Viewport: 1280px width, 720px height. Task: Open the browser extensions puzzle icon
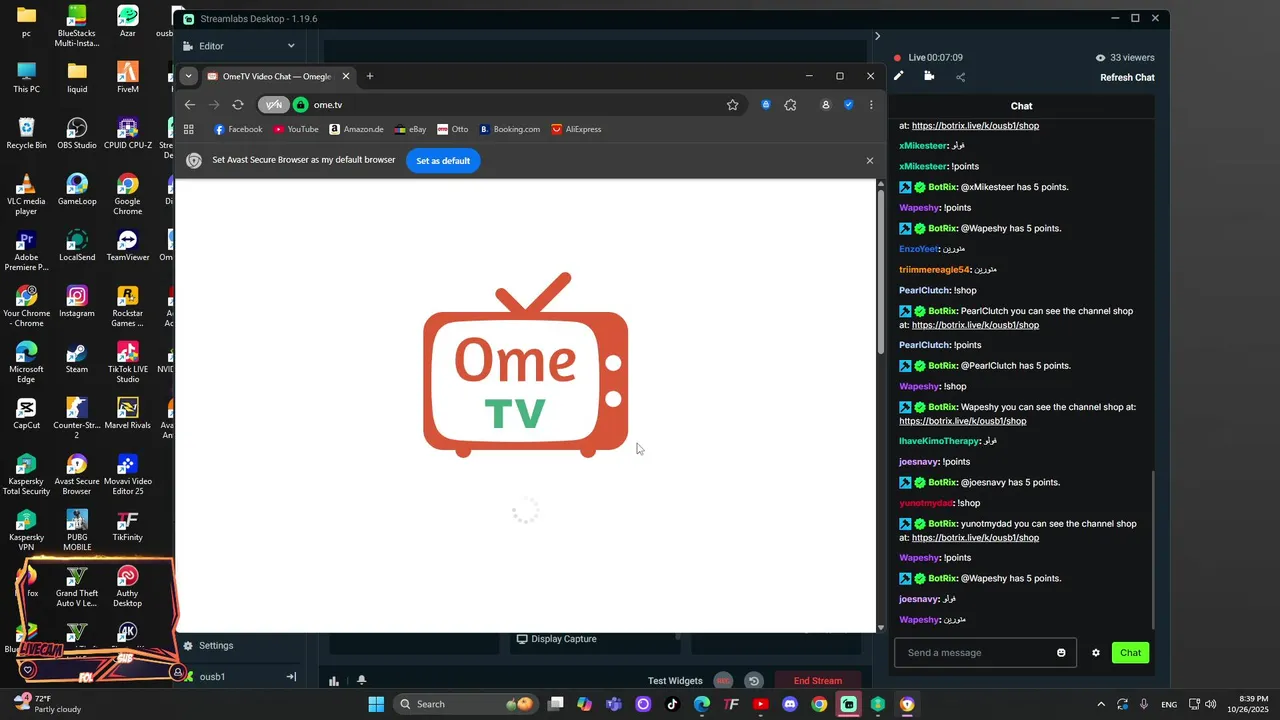coord(790,105)
